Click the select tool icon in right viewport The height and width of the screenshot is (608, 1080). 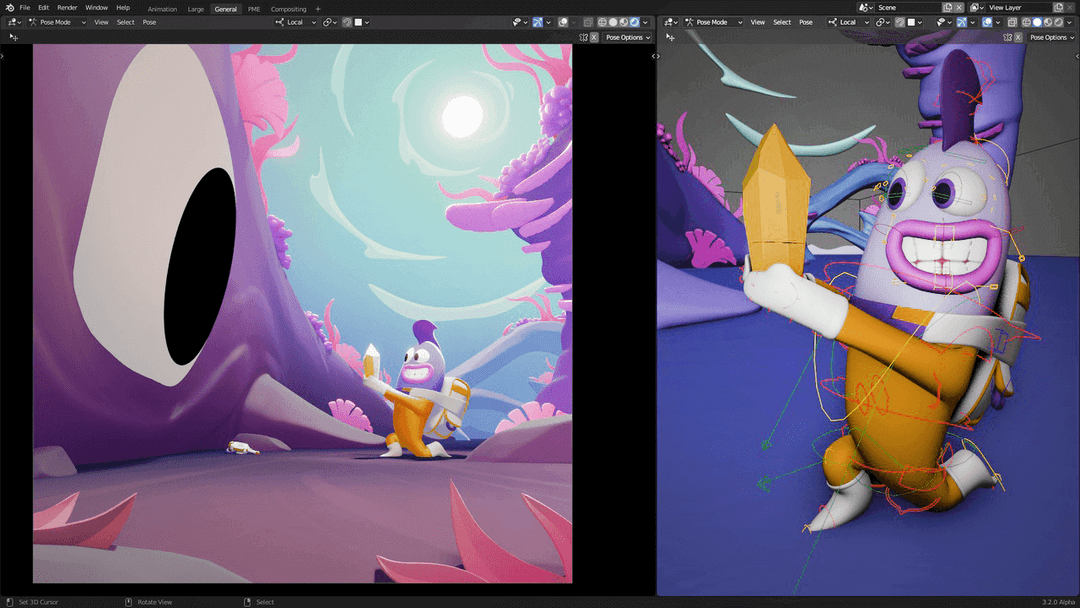(x=669, y=37)
